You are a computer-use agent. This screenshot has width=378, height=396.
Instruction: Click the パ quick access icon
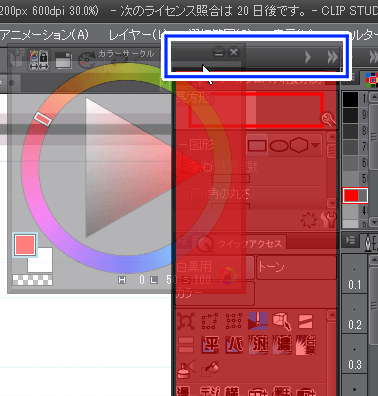click(x=234, y=345)
